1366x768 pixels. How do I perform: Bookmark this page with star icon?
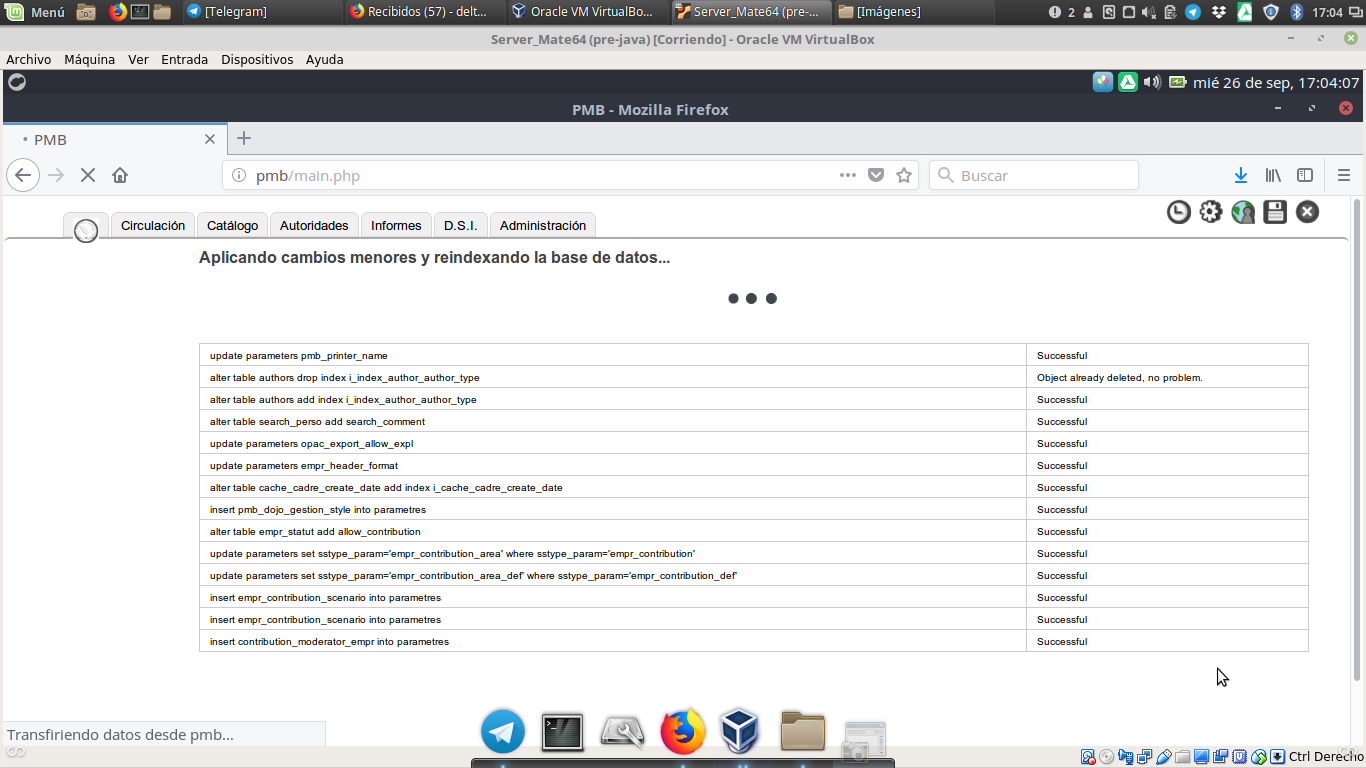click(904, 175)
